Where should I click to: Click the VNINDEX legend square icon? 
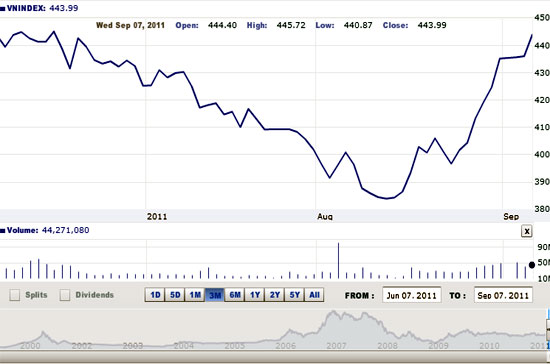(2, 8)
